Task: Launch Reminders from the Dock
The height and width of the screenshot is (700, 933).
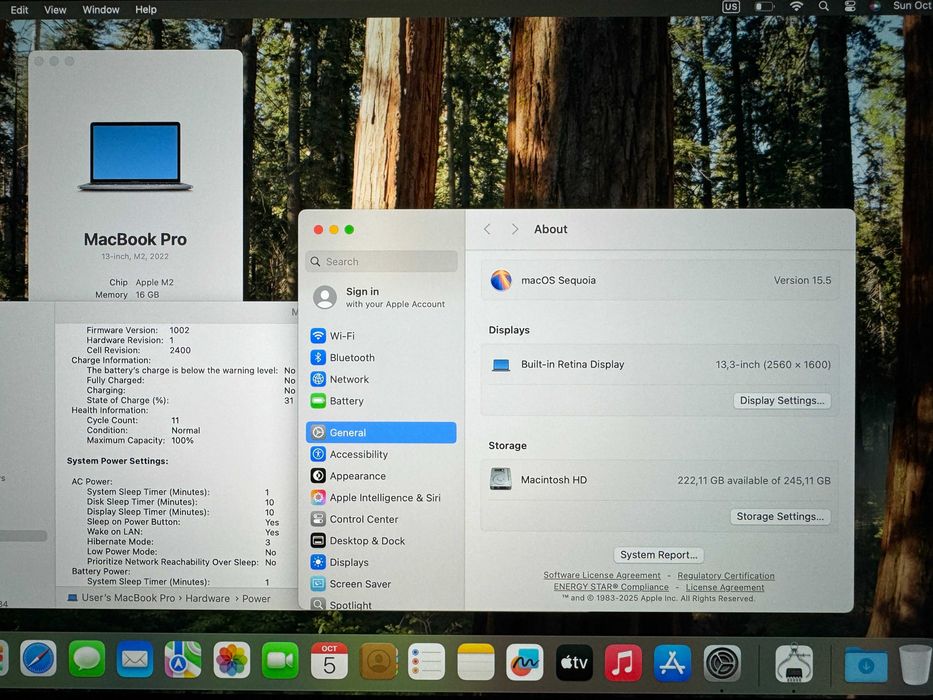Action: click(x=427, y=661)
